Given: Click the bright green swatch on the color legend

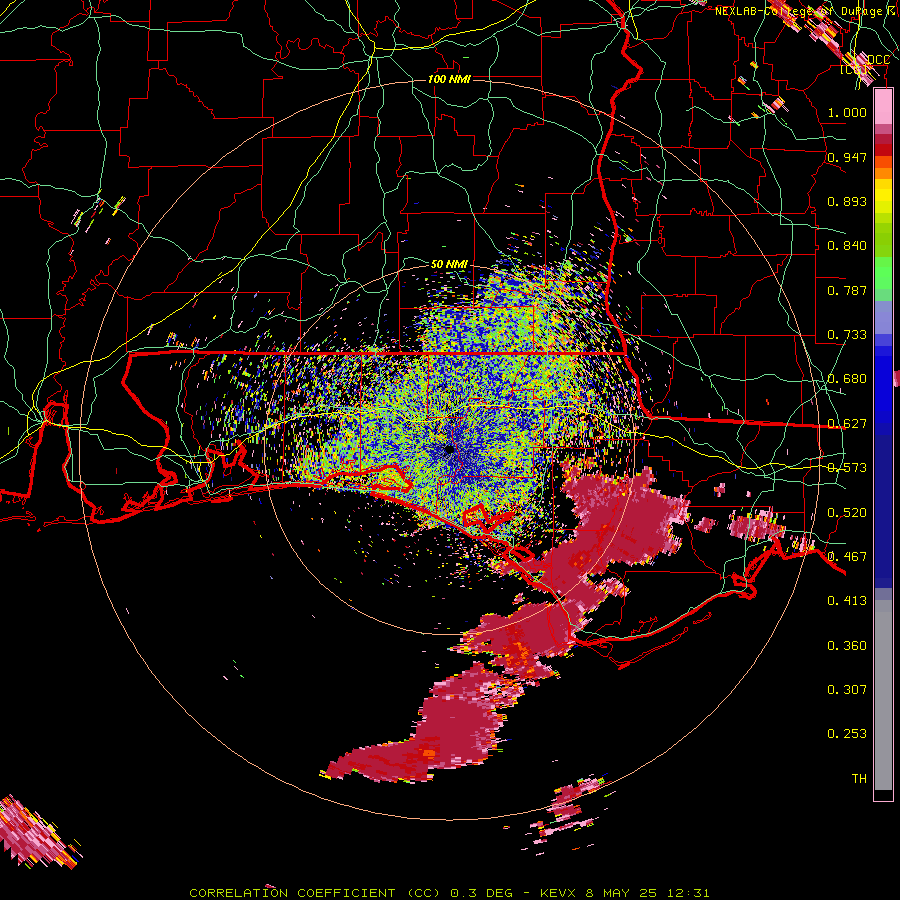Looking at the screenshot, I should pos(883,273).
